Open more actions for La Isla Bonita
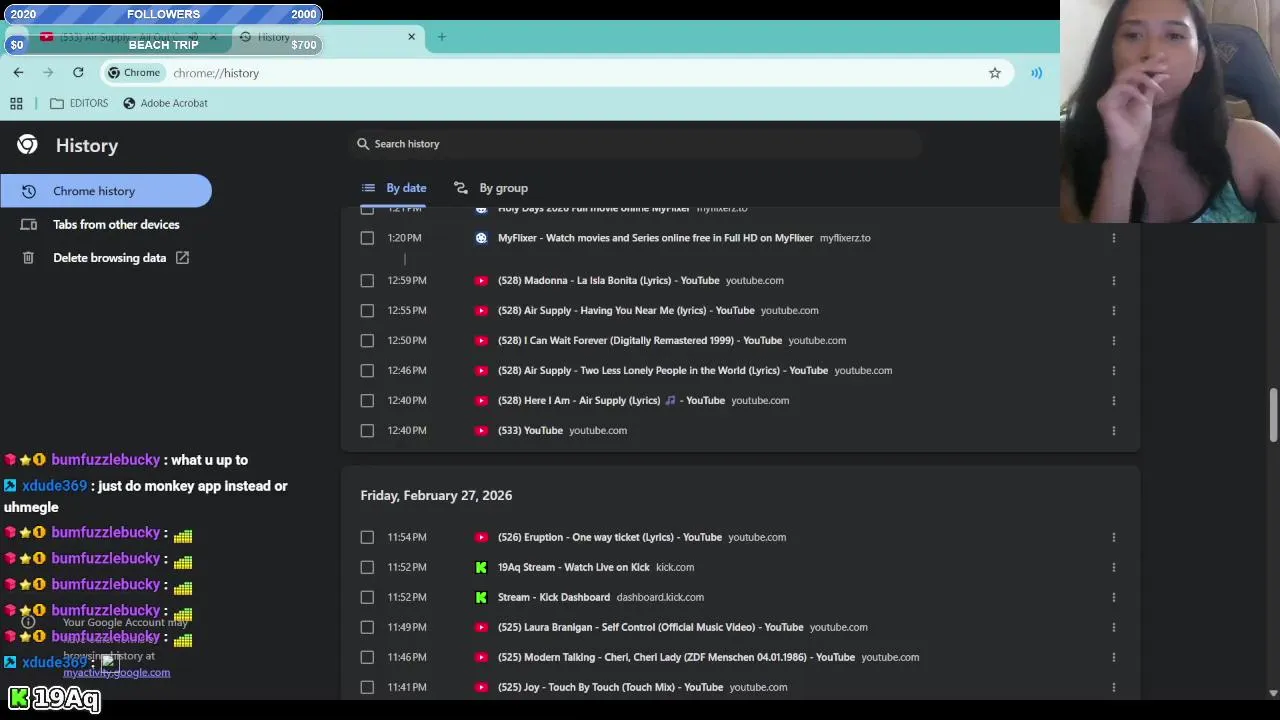The width and height of the screenshot is (1280, 720). tap(1113, 281)
